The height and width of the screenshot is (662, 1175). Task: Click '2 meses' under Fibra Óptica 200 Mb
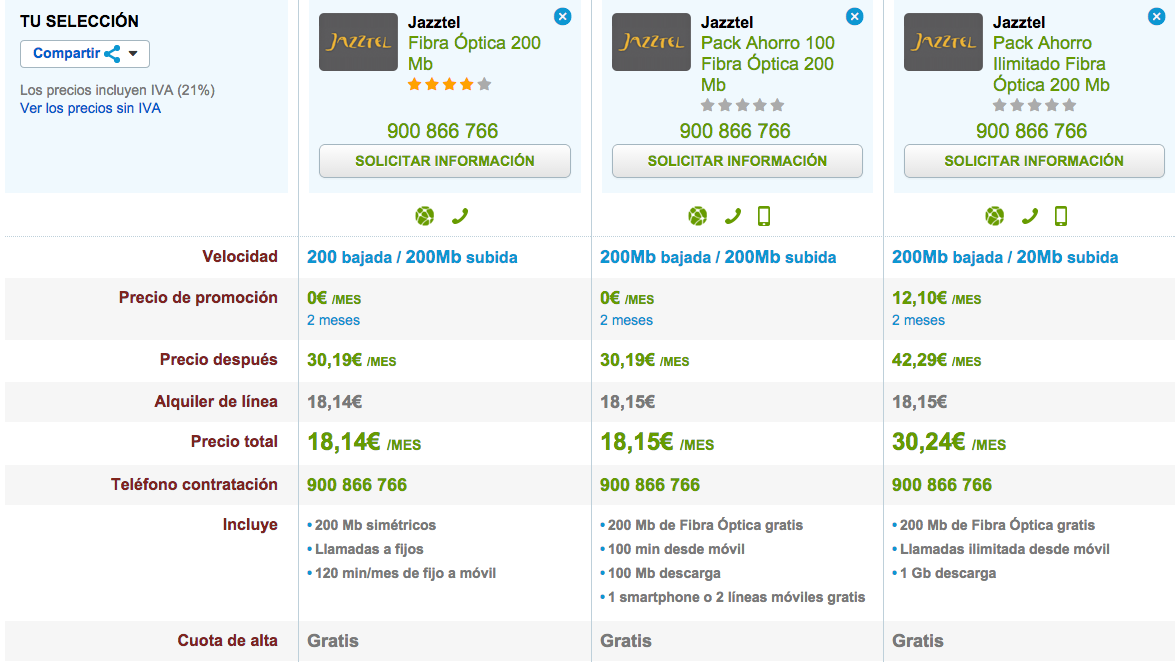click(x=333, y=320)
